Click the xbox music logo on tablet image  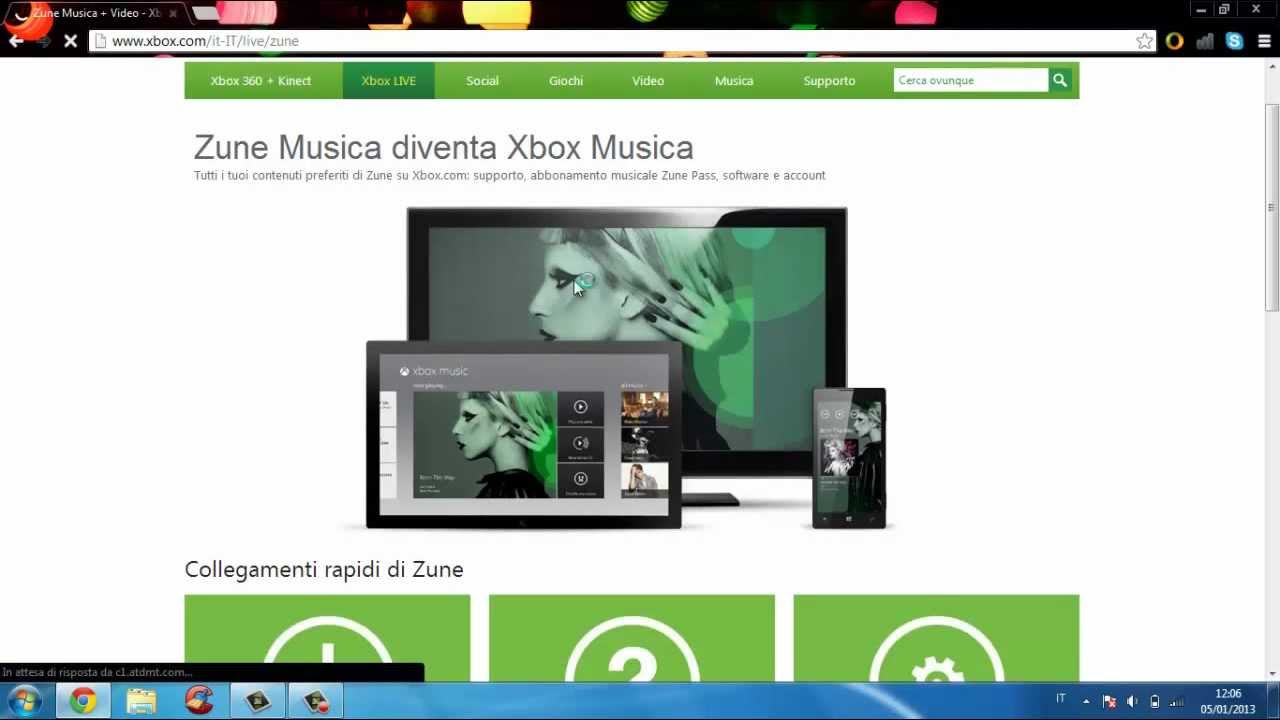(x=434, y=371)
